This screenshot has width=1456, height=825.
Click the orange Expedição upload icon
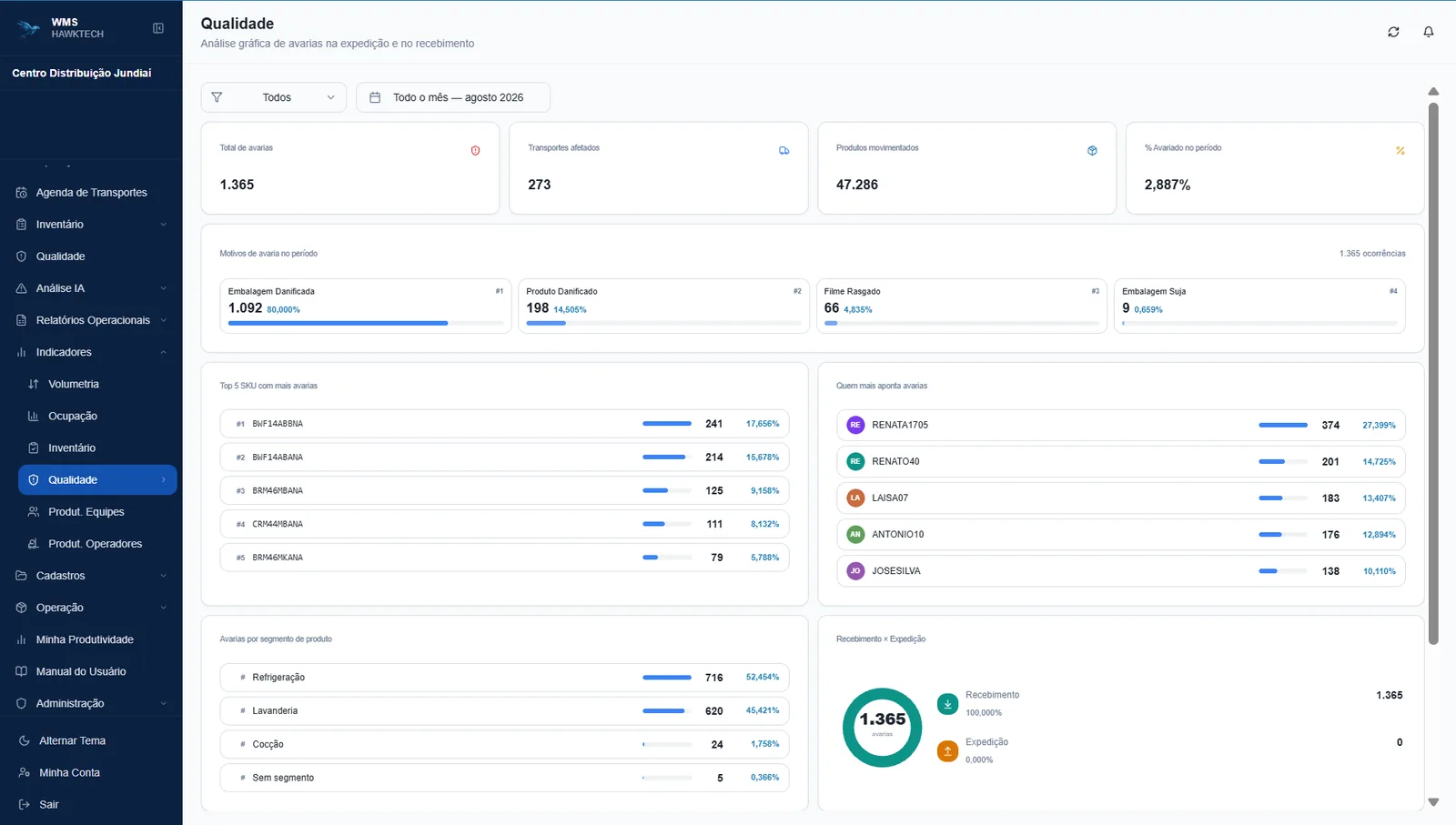[947, 750]
